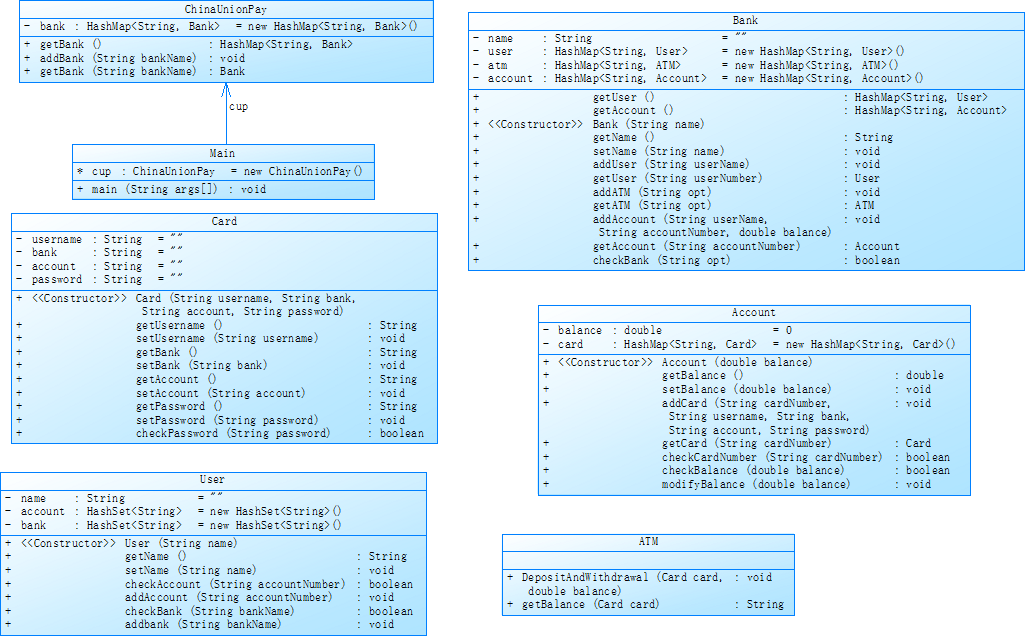Select the User class header
This screenshot has width=1027, height=637.
pos(212,479)
